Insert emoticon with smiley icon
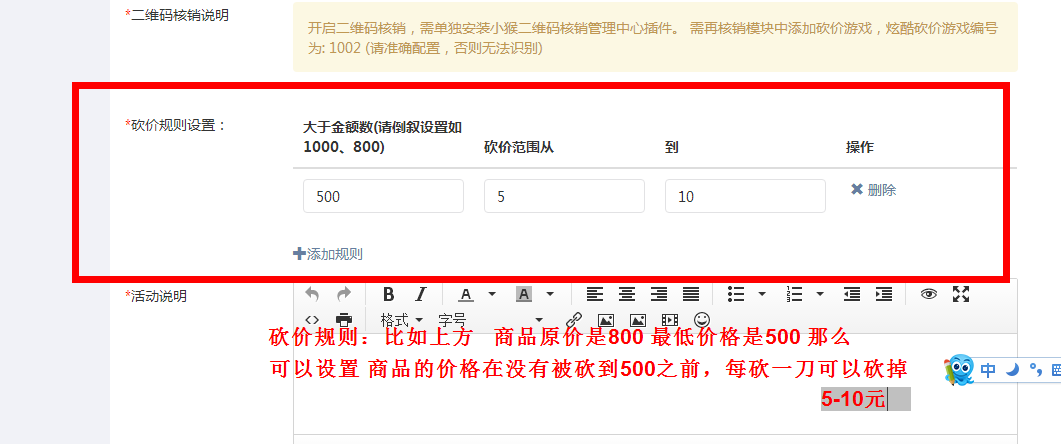Screen dimensions: 1061x444 702,319
